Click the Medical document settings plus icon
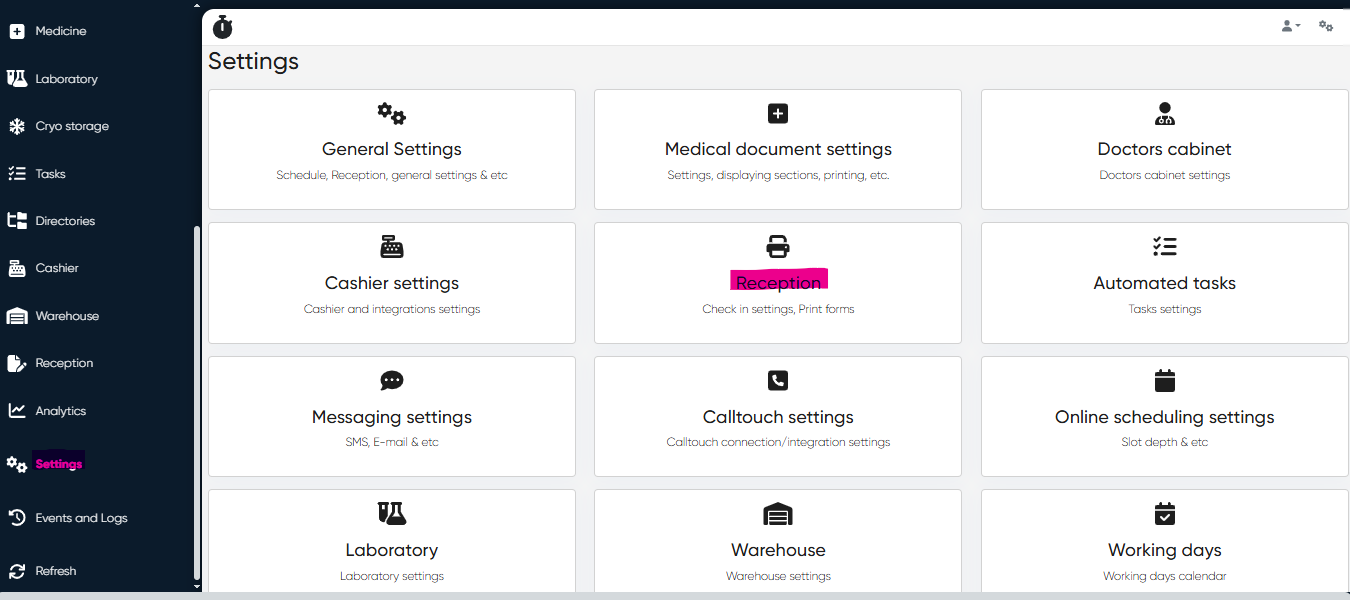This screenshot has height=600, width=1350. coord(778,113)
